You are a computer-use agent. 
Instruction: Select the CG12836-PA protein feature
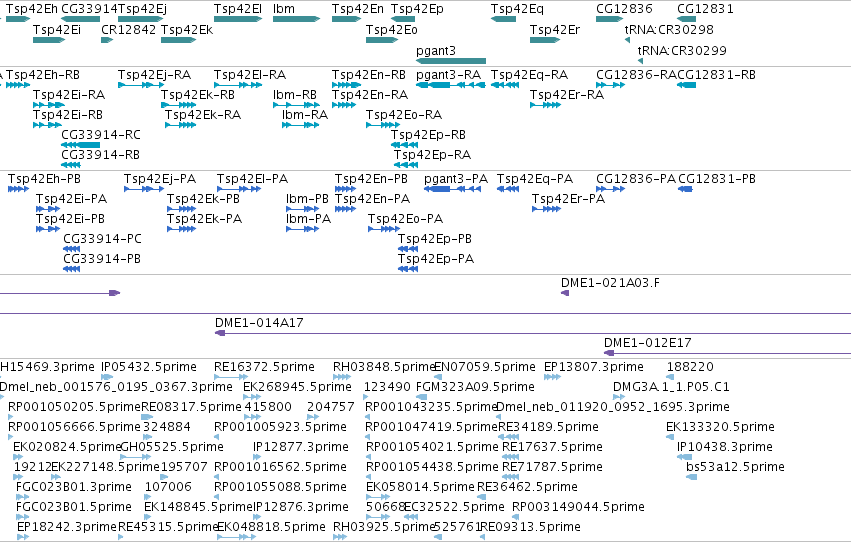pyautogui.click(x=611, y=189)
